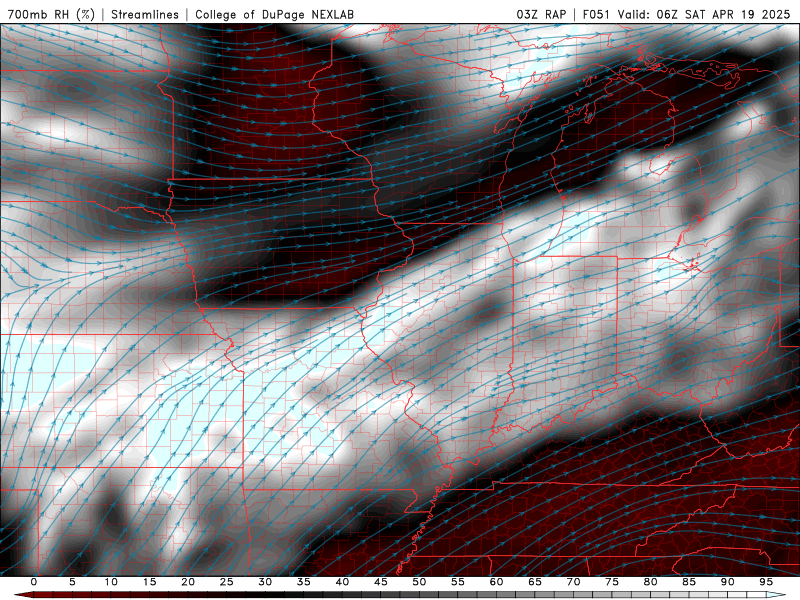Click the "65" value on the RH scale

(535, 582)
